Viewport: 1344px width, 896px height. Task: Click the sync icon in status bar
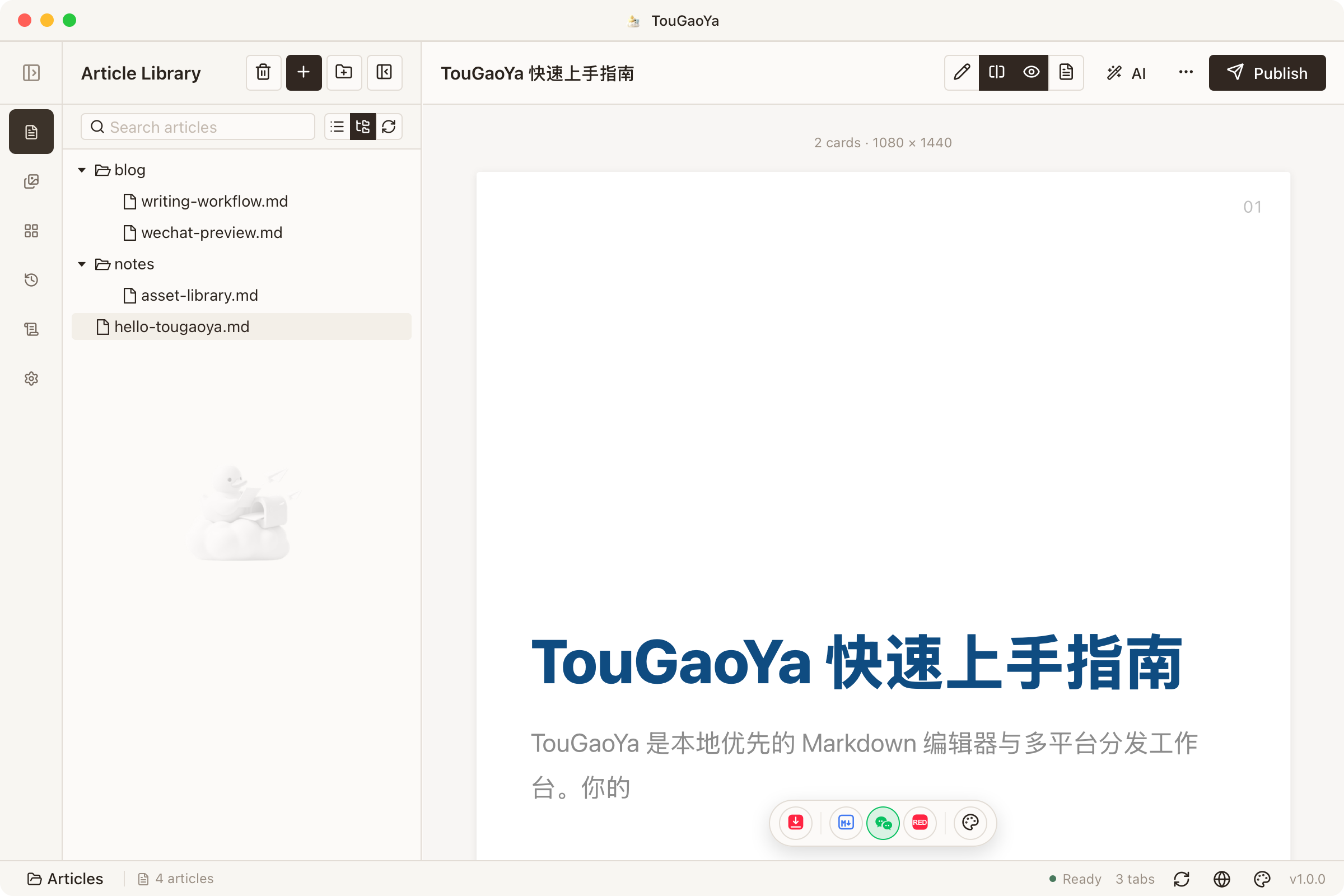pyautogui.click(x=1182, y=879)
